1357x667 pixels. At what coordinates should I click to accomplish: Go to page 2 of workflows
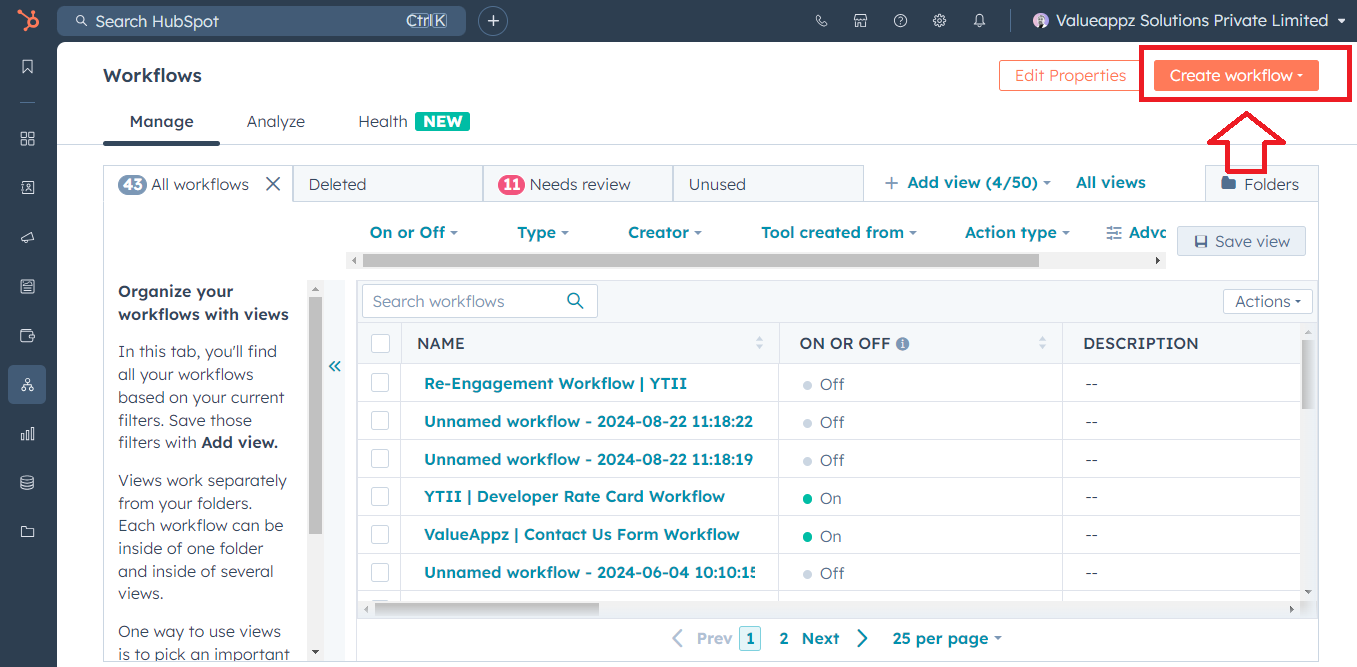[784, 638]
